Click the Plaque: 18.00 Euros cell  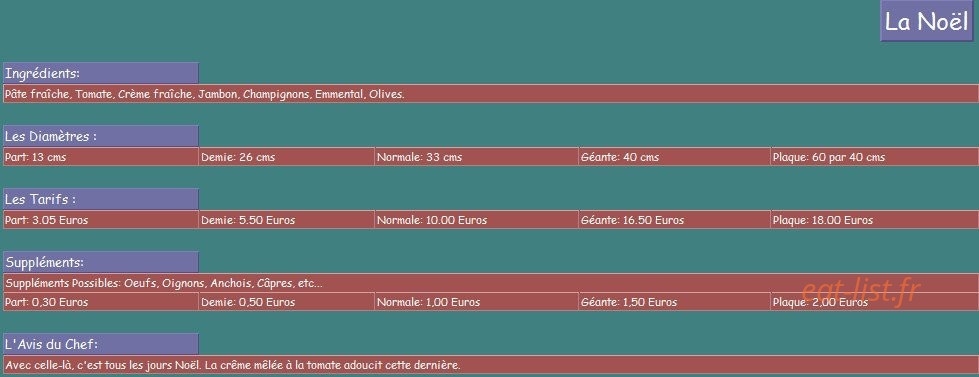[875, 220]
